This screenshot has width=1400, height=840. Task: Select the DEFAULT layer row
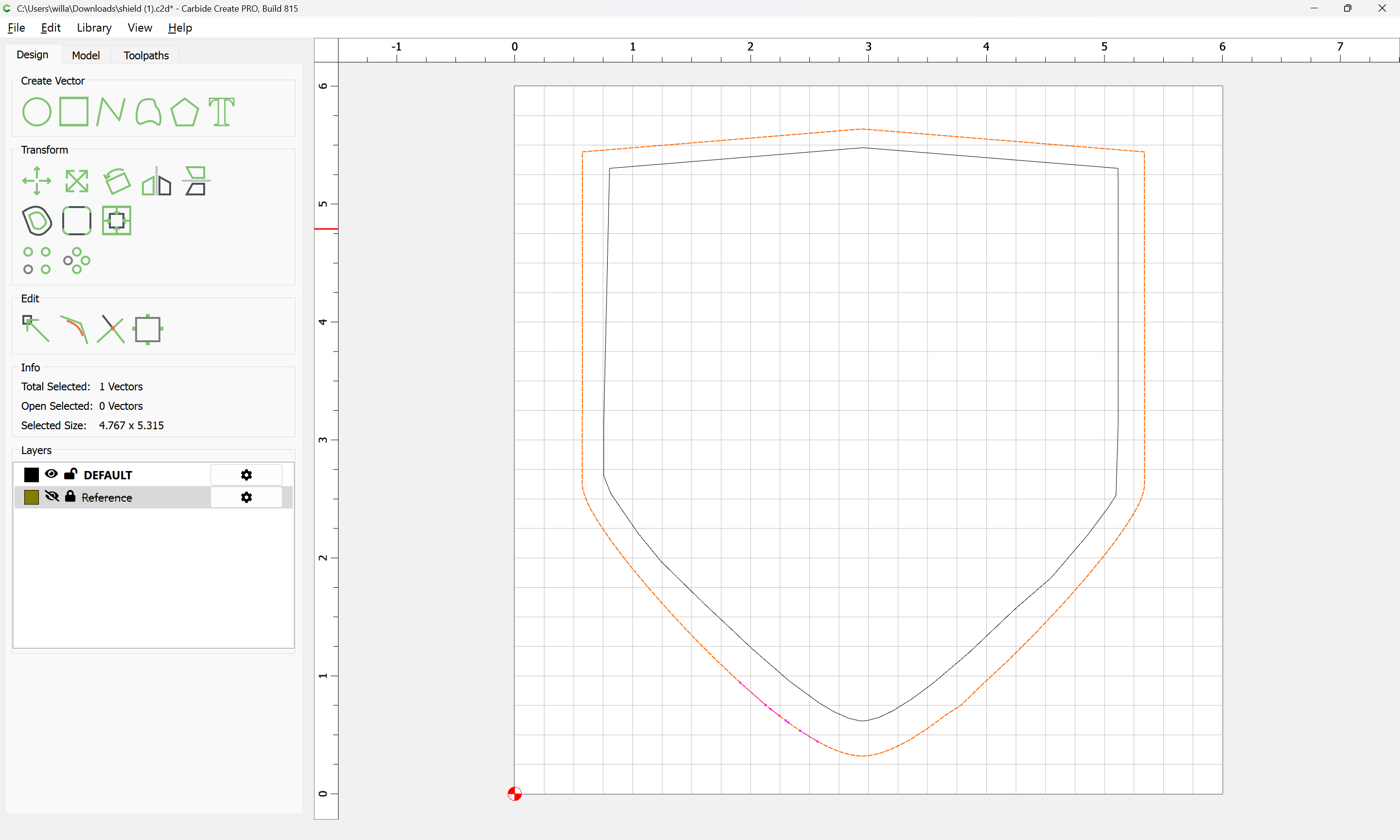(153, 475)
